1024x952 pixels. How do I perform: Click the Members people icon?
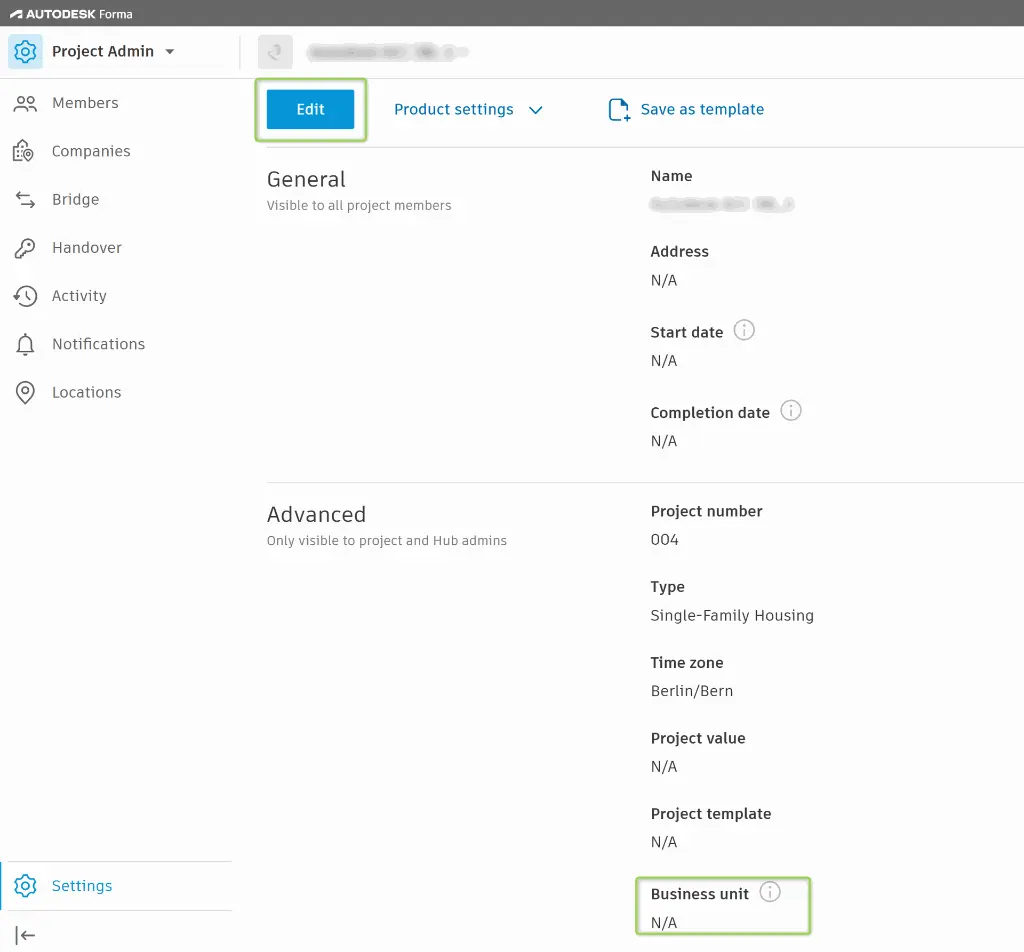click(25, 103)
